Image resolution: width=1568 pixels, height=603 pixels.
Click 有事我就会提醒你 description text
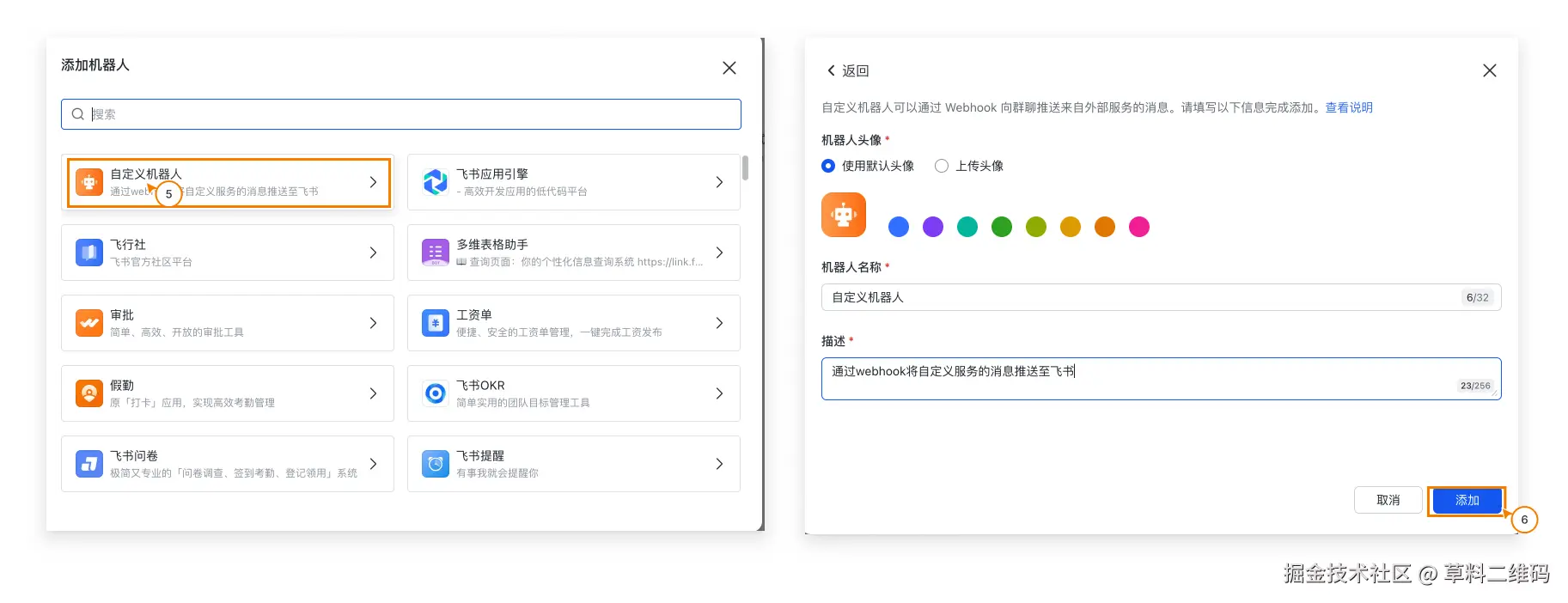pyautogui.click(x=497, y=473)
